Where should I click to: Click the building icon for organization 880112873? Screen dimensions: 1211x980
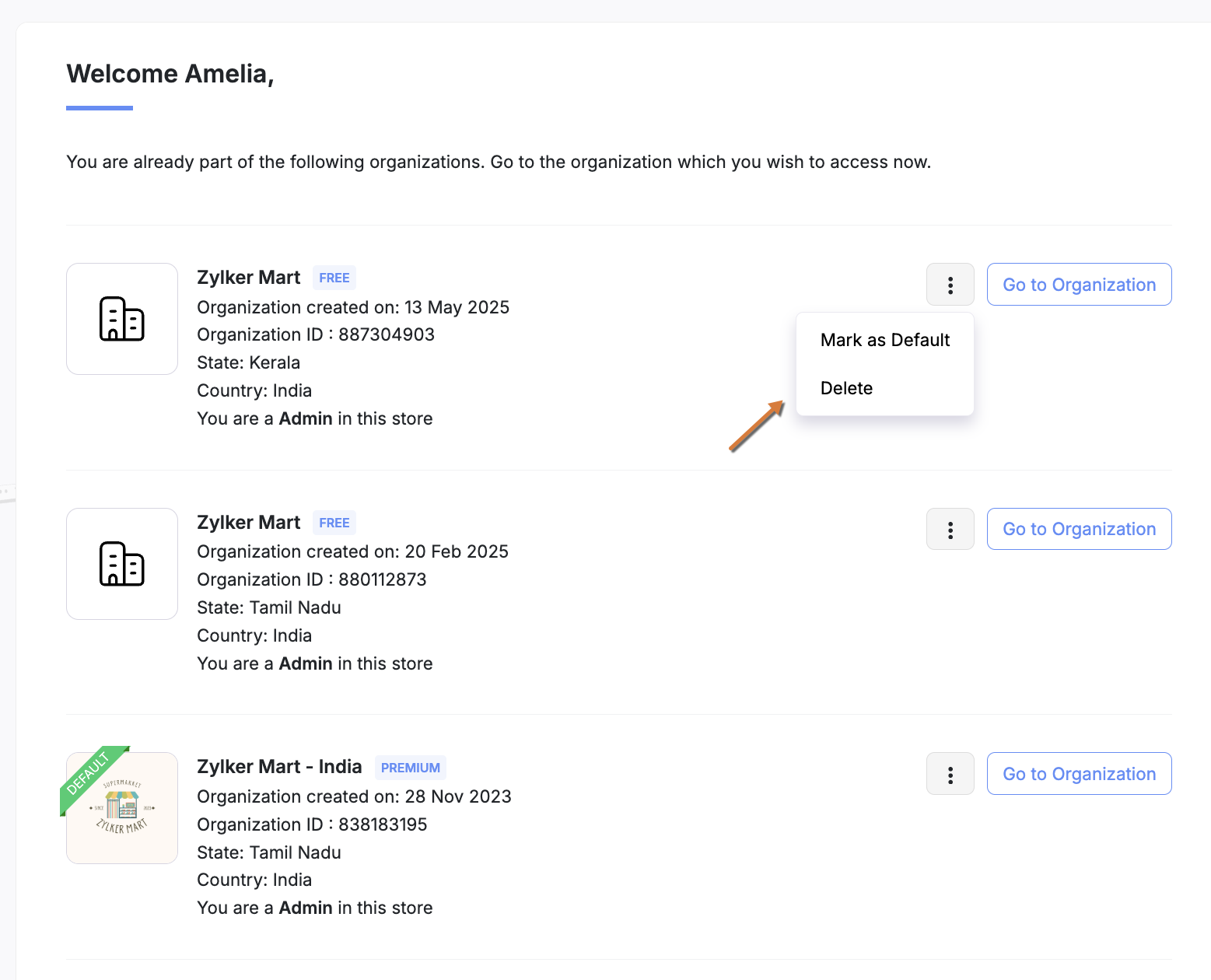pyautogui.click(x=122, y=564)
